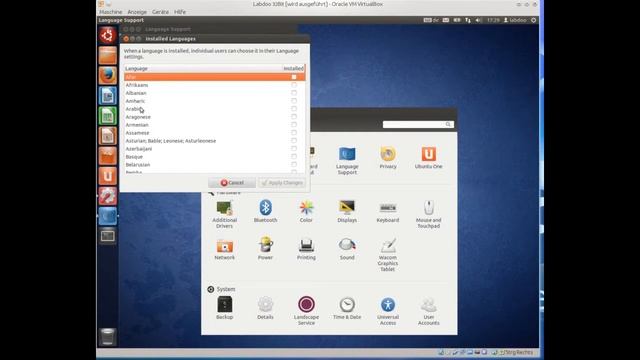Open the network indicator in top panel
This screenshot has width=640, height=360.
pyautogui.click(x=468, y=20)
